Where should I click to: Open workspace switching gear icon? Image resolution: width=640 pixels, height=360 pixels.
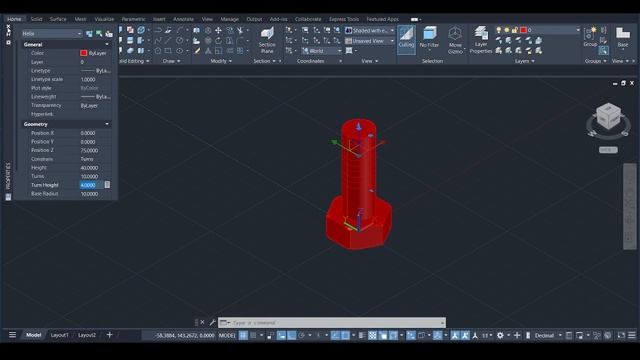(x=500, y=336)
